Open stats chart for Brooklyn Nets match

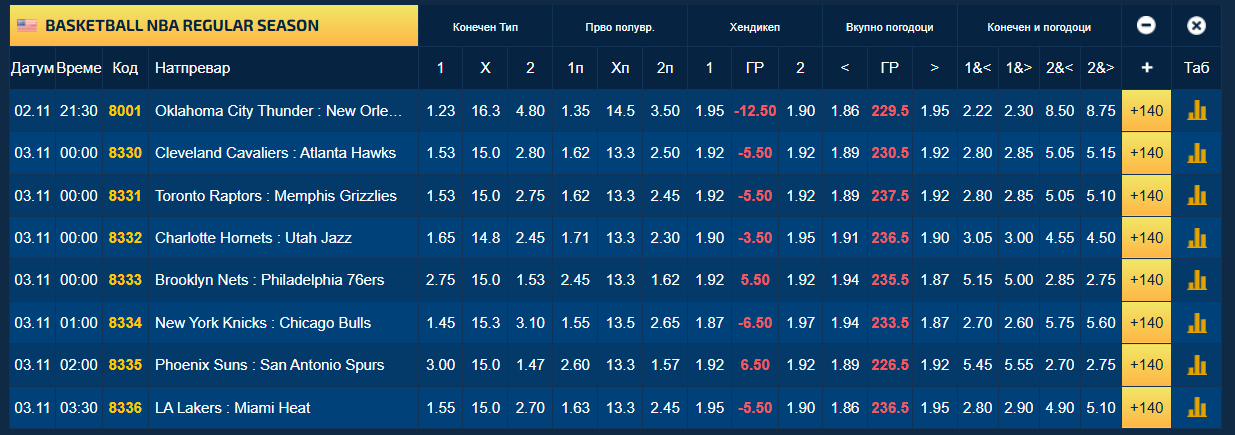[1197, 280]
